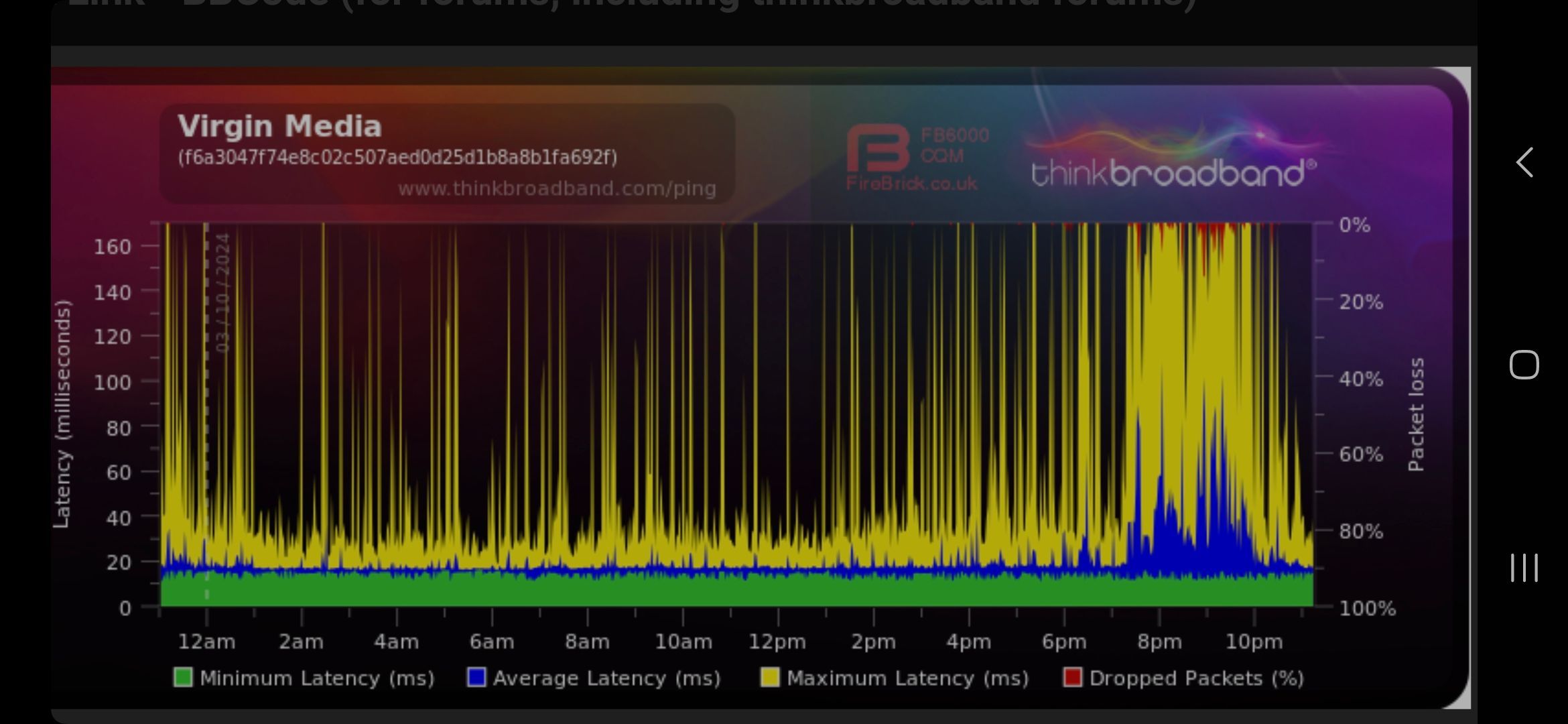Click the 40% packet loss axis value
Screen dimensions: 1568x724
pyautogui.click(x=1361, y=379)
